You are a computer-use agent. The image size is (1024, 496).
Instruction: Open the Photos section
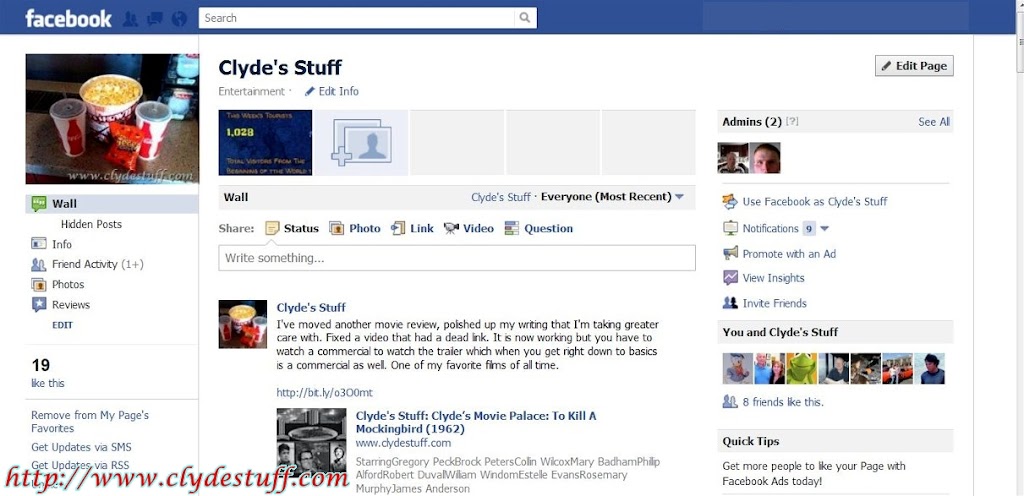click(69, 285)
